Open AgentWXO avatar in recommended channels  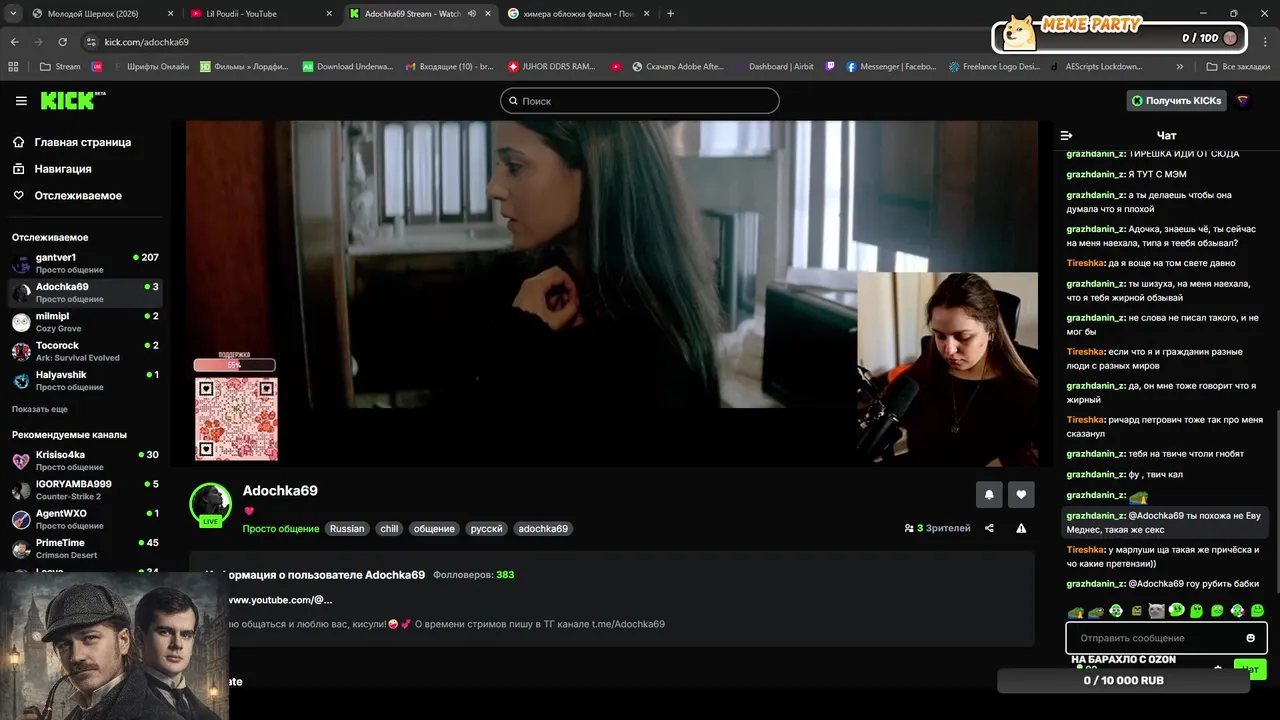click(21, 519)
